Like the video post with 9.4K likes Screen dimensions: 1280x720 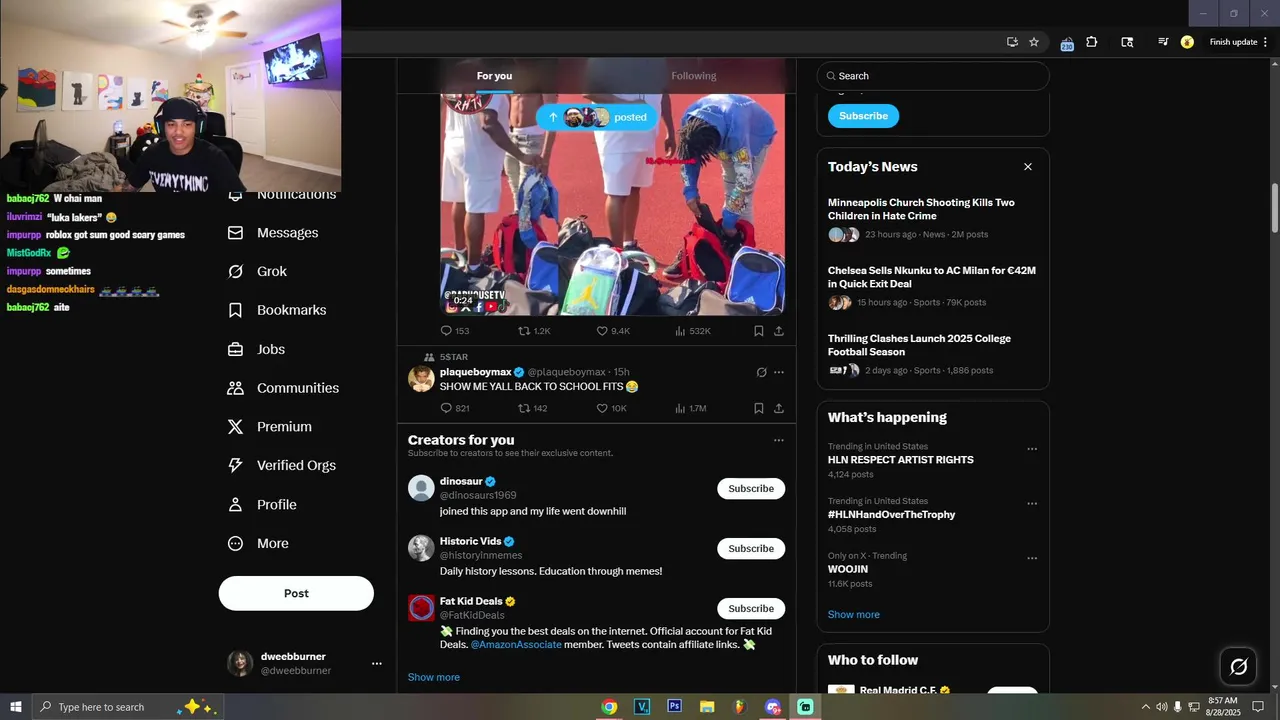[613, 331]
